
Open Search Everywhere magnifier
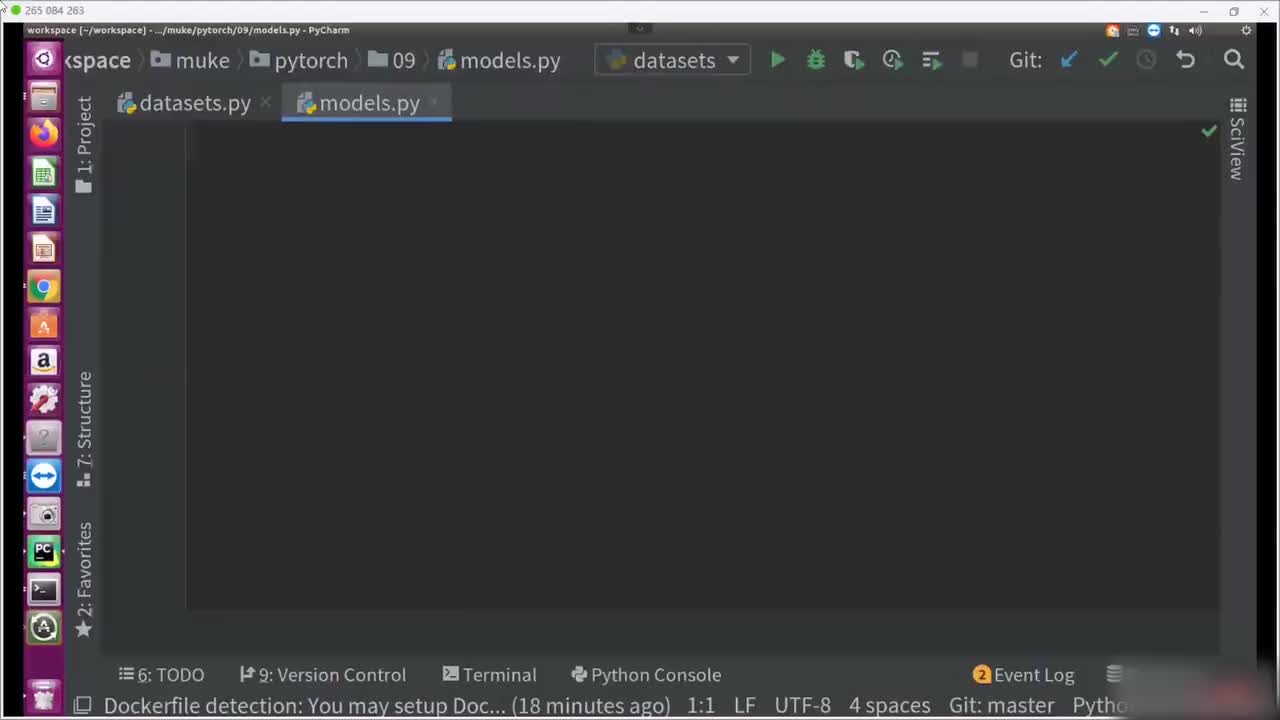(1234, 60)
